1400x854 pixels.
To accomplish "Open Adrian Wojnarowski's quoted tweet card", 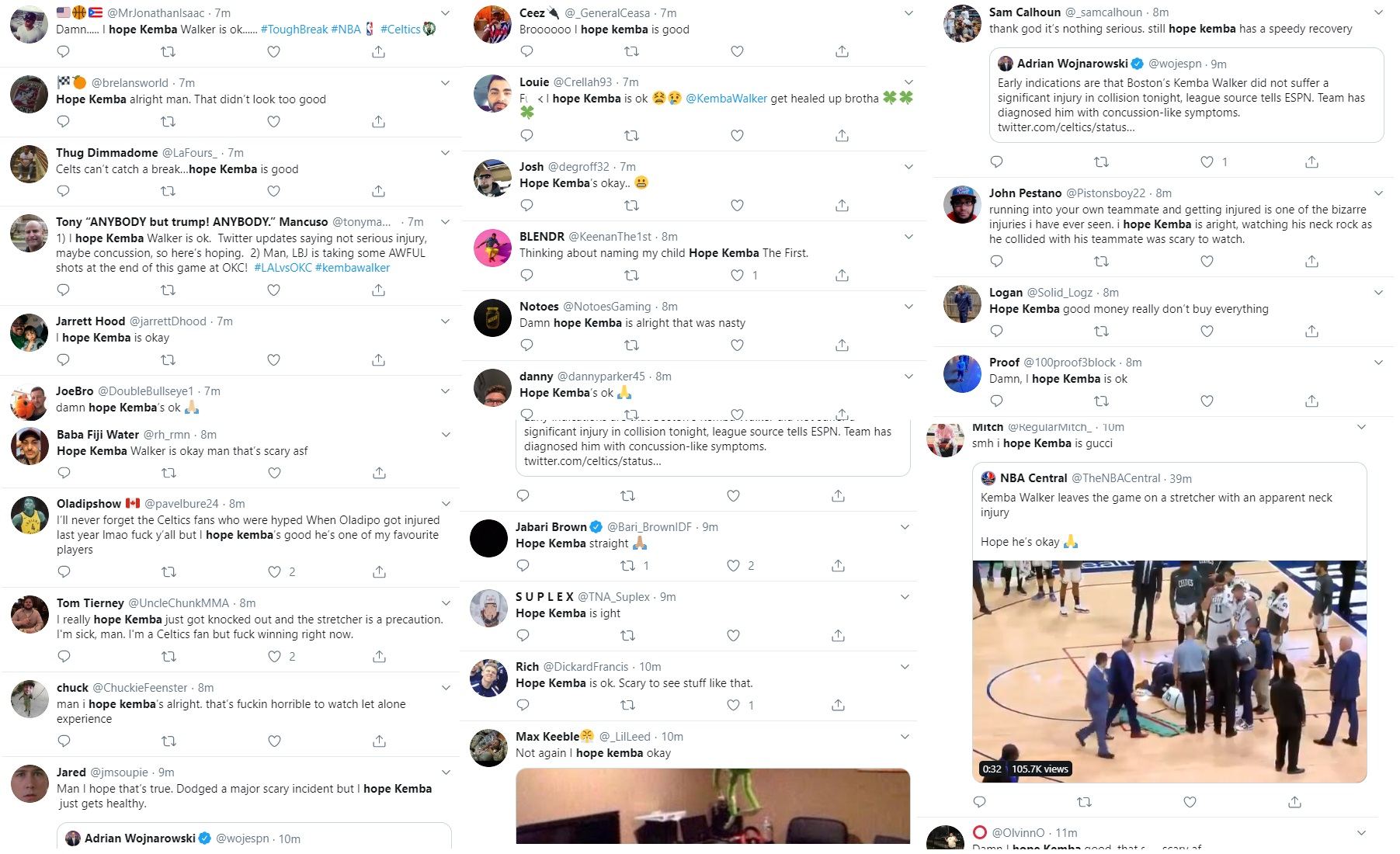I will pyautogui.click(x=1186, y=95).
